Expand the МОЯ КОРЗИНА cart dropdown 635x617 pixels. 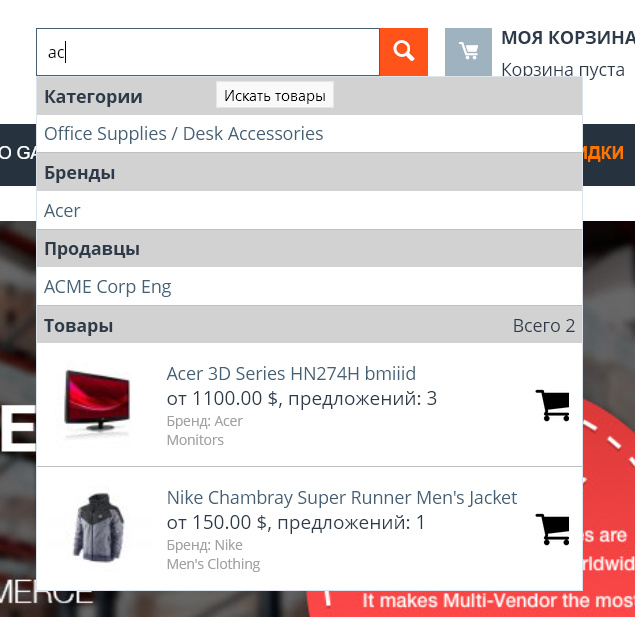click(568, 38)
